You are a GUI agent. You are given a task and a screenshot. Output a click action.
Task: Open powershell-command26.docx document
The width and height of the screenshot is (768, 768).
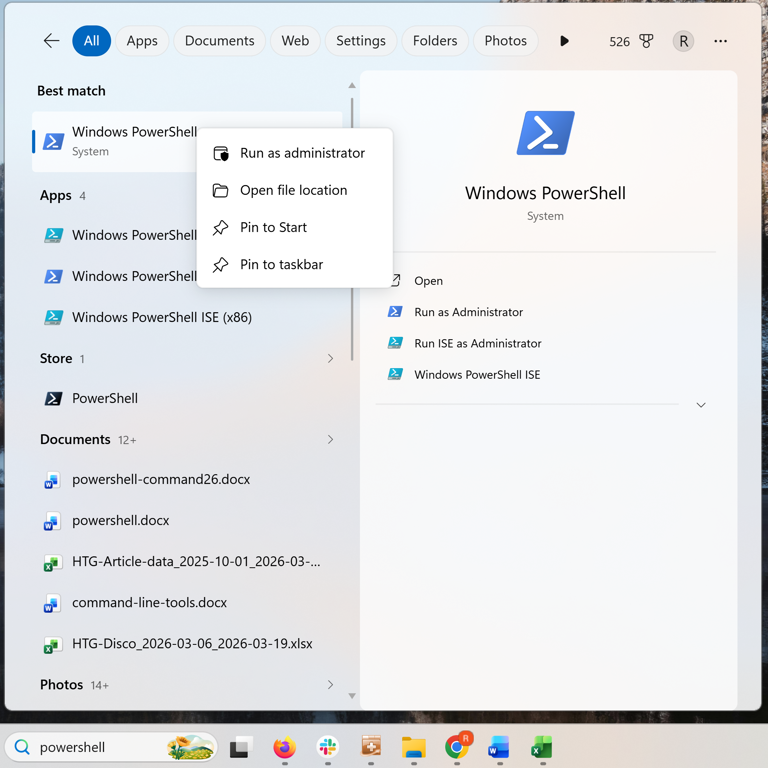point(187,480)
